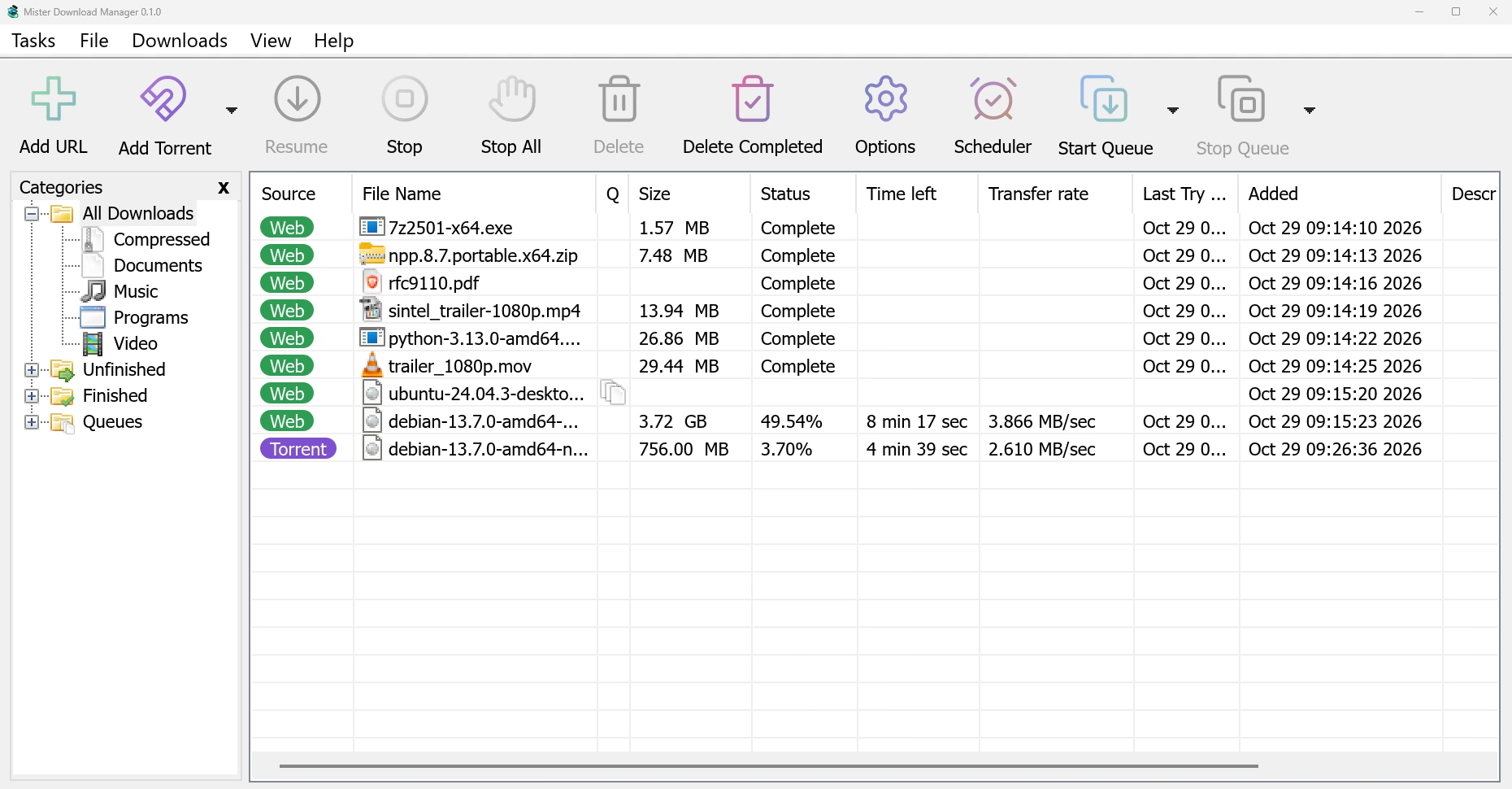Sort by Transfer rate column header

pyautogui.click(x=1056, y=194)
